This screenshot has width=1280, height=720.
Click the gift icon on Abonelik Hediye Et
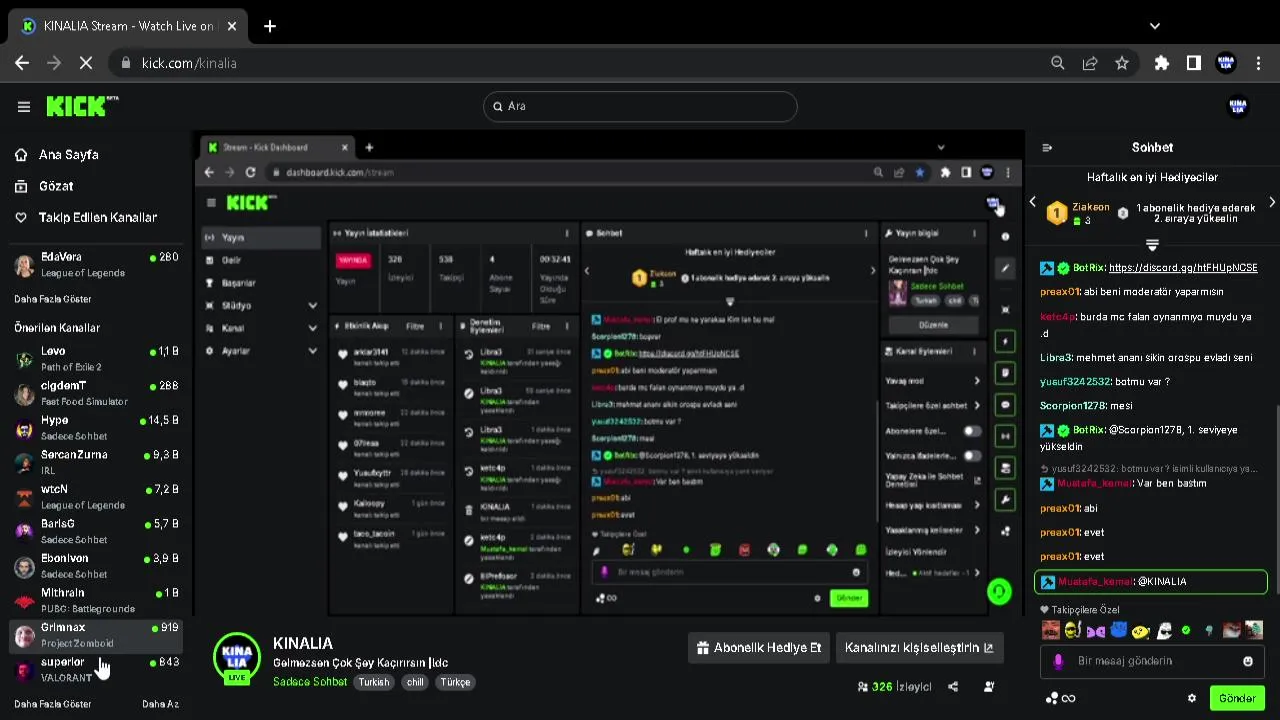coord(703,647)
